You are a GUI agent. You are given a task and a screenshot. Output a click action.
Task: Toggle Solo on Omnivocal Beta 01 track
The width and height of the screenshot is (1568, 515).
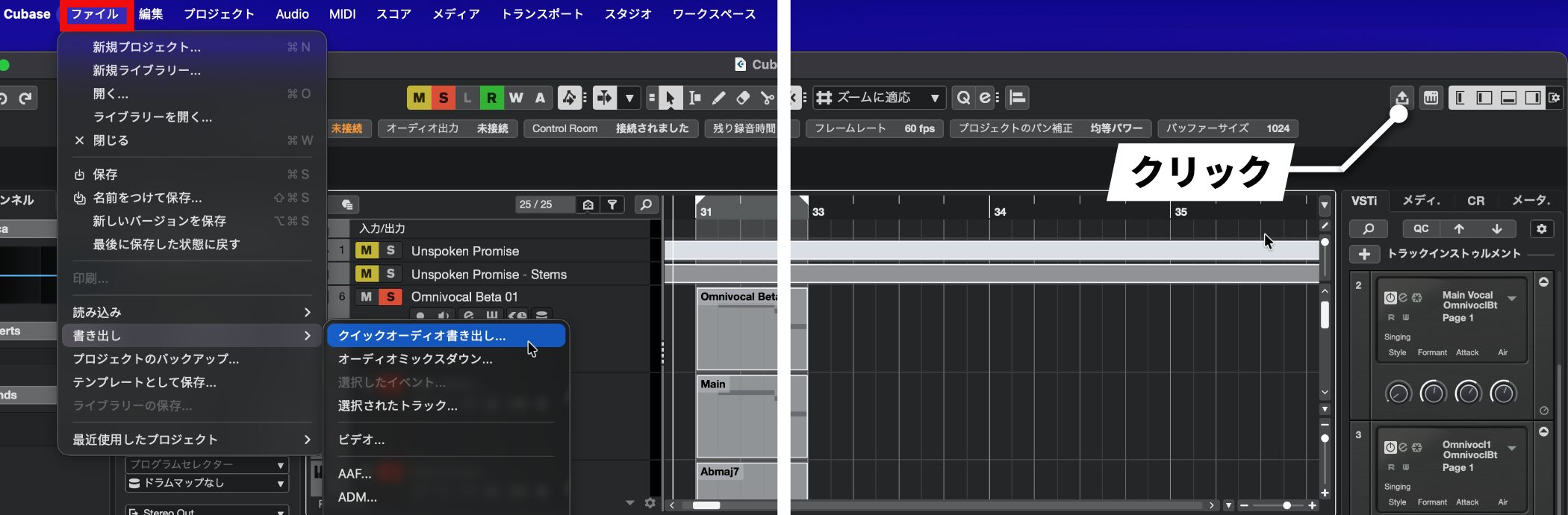[x=390, y=297]
